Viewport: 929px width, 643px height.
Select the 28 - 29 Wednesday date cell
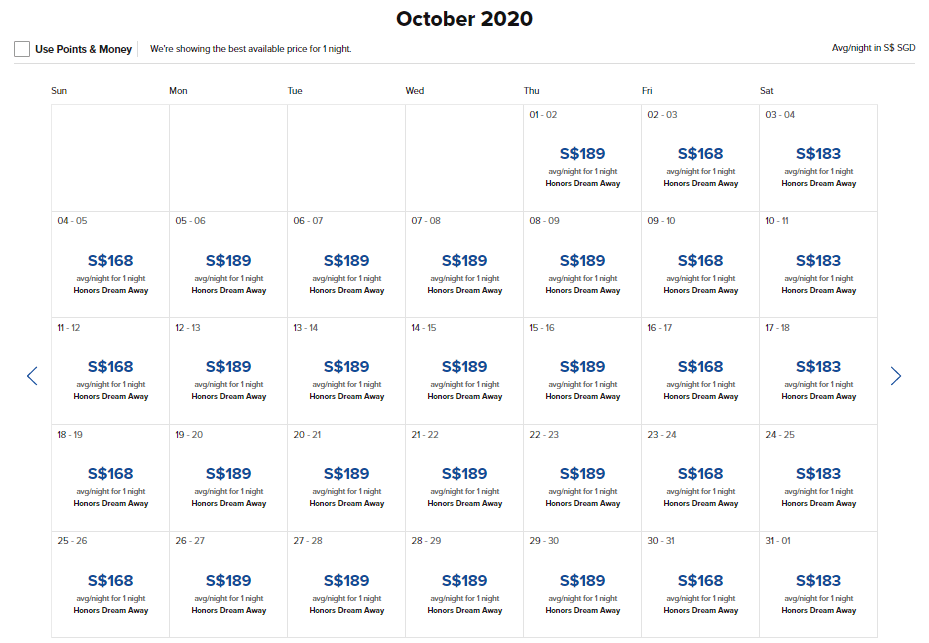pos(464,585)
